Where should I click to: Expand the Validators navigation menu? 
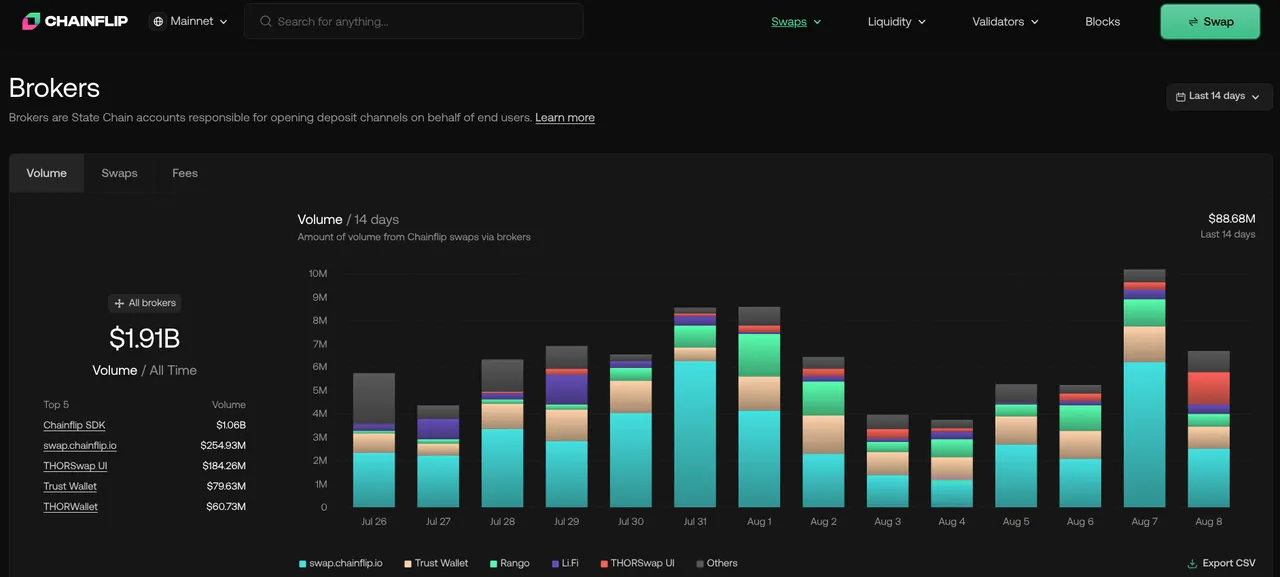click(x=1005, y=22)
